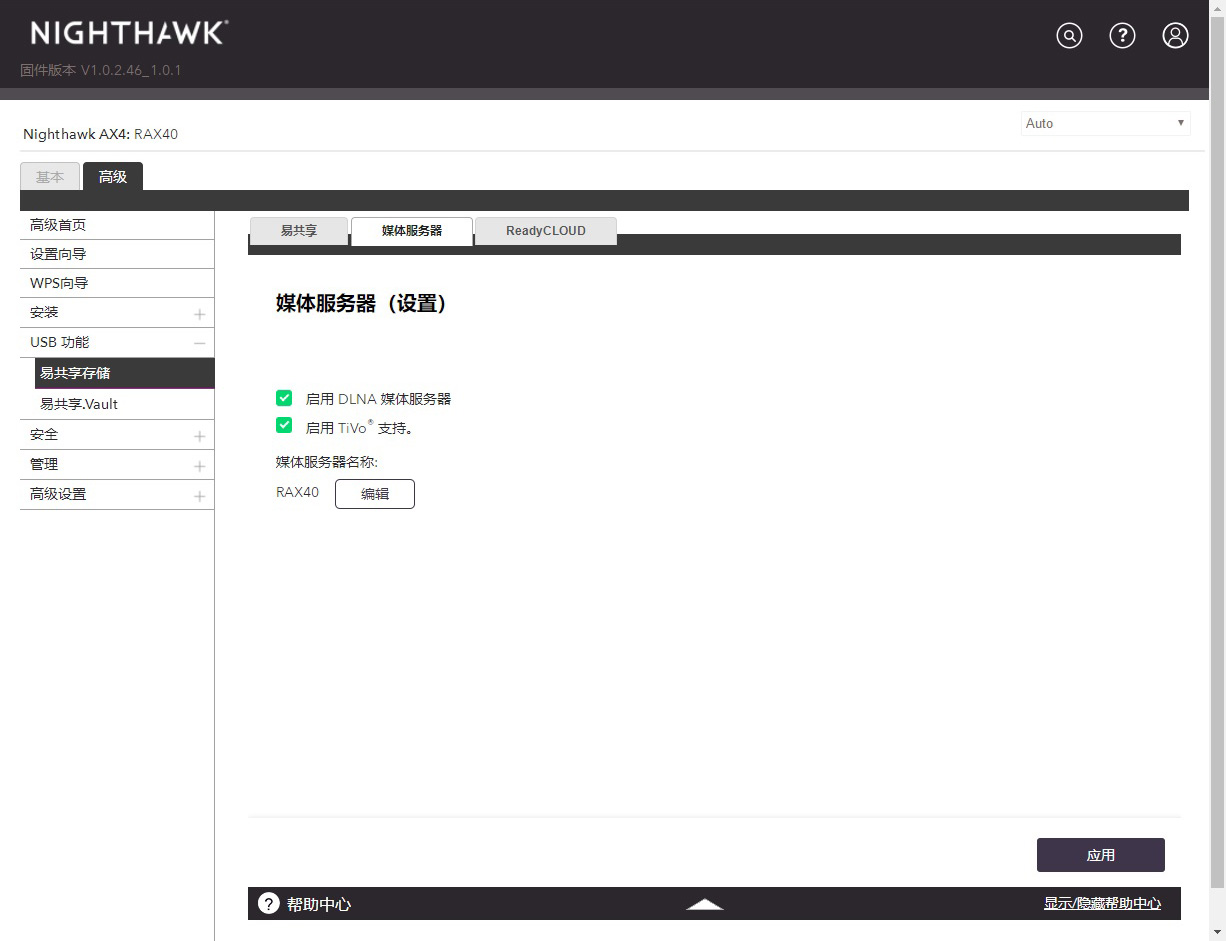Open the search icon in the header

[x=1069, y=36]
